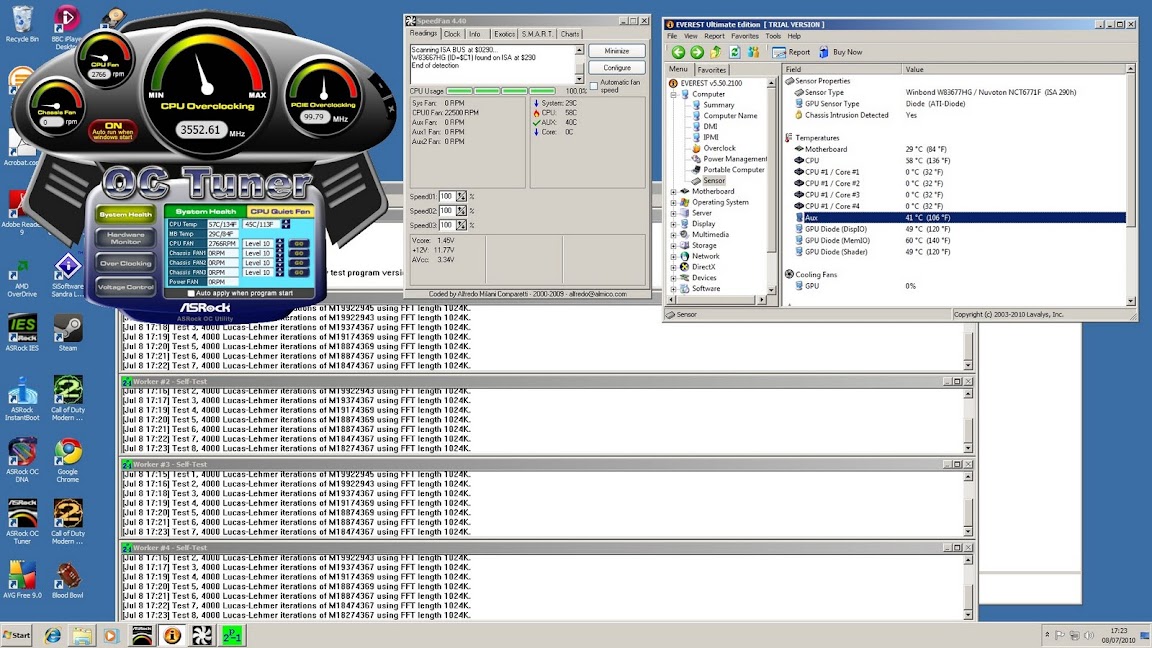The image size is (1152, 648).
Task: Toggle Automatic fan speed checkbox in SpeedFan
Action: pyautogui.click(x=594, y=86)
